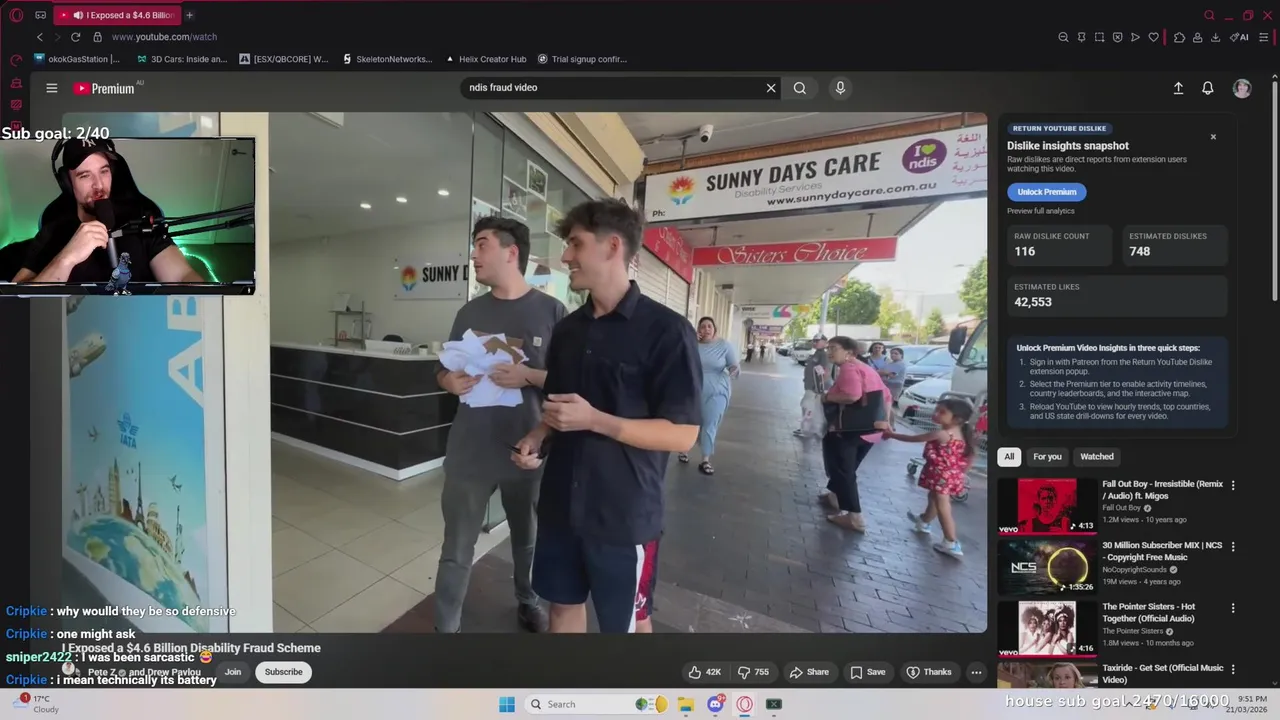This screenshot has width=1280, height=720.
Task: Open ESX/QBCORE bookmark
Action: (284, 59)
